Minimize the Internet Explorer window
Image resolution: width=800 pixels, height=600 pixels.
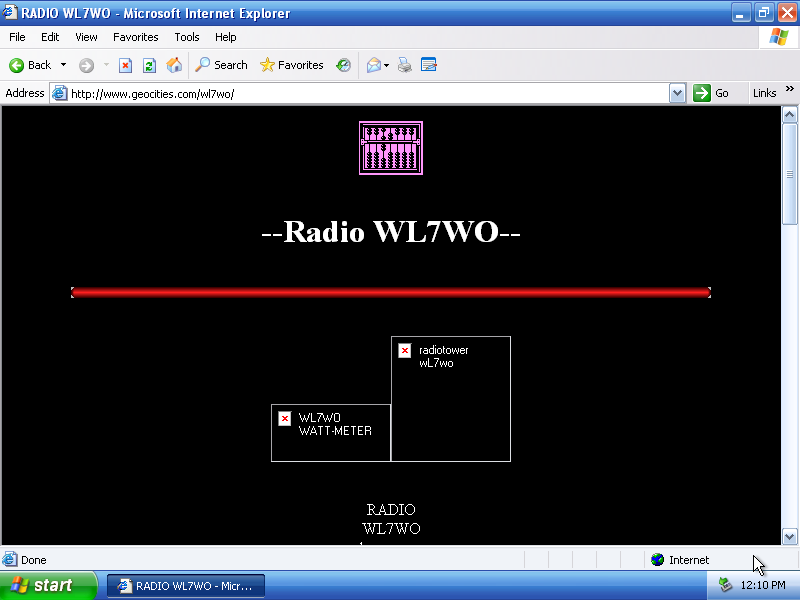coord(741,12)
